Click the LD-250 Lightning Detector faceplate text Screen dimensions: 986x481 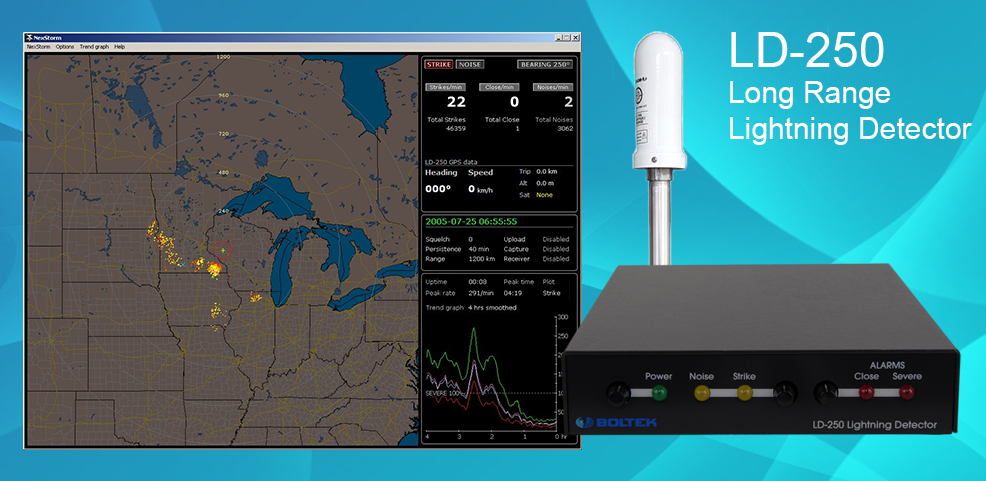click(x=877, y=425)
